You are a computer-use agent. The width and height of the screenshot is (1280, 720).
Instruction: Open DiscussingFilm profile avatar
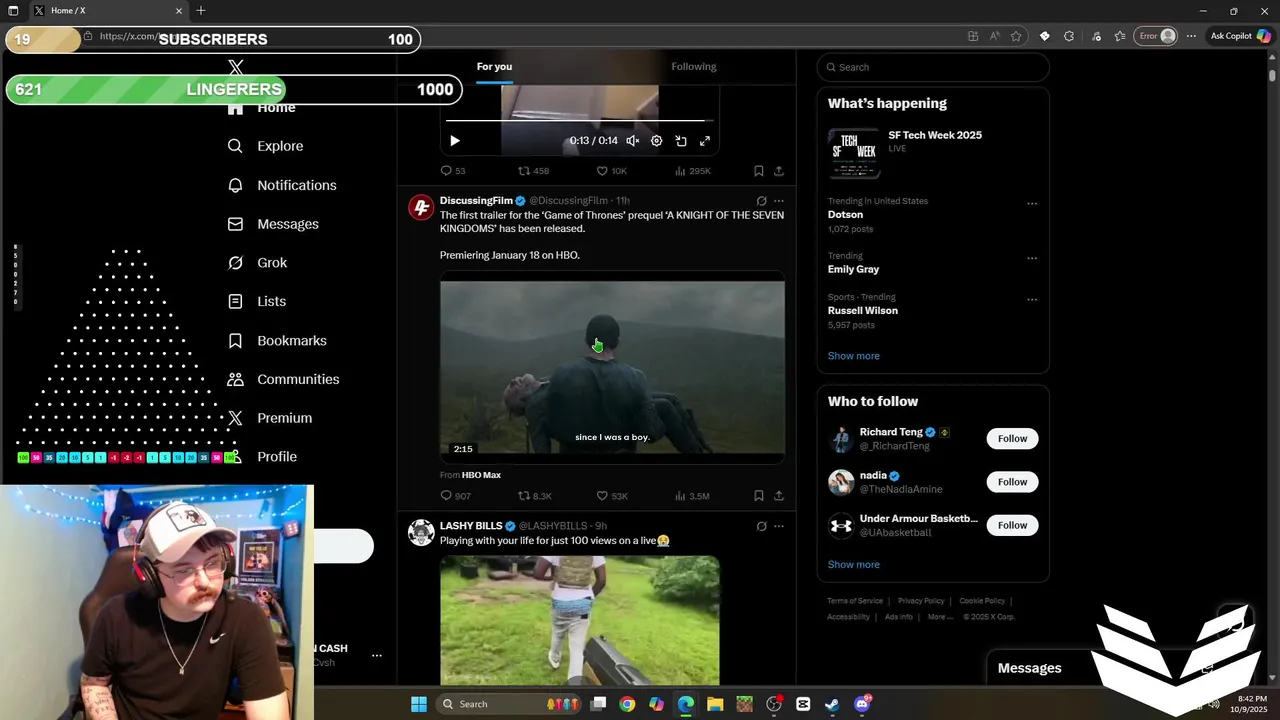coord(421,207)
